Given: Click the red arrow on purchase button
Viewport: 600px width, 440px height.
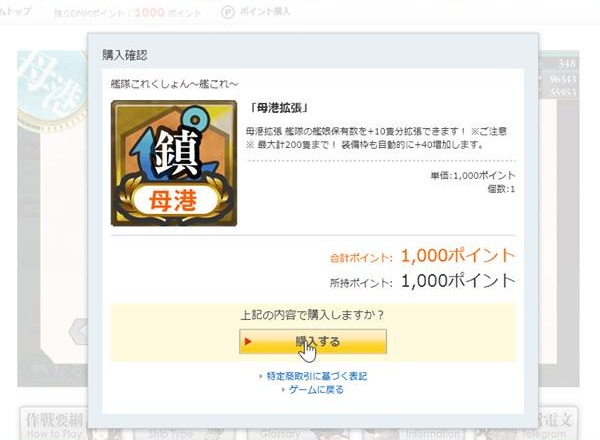Looking at the screenshot, I should 248,341.
